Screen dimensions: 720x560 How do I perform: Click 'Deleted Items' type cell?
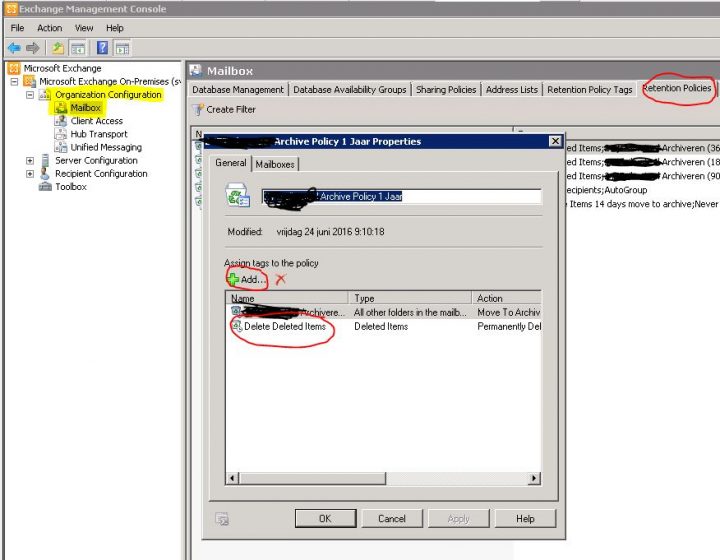pyautogui.click(x=381, y=326)
